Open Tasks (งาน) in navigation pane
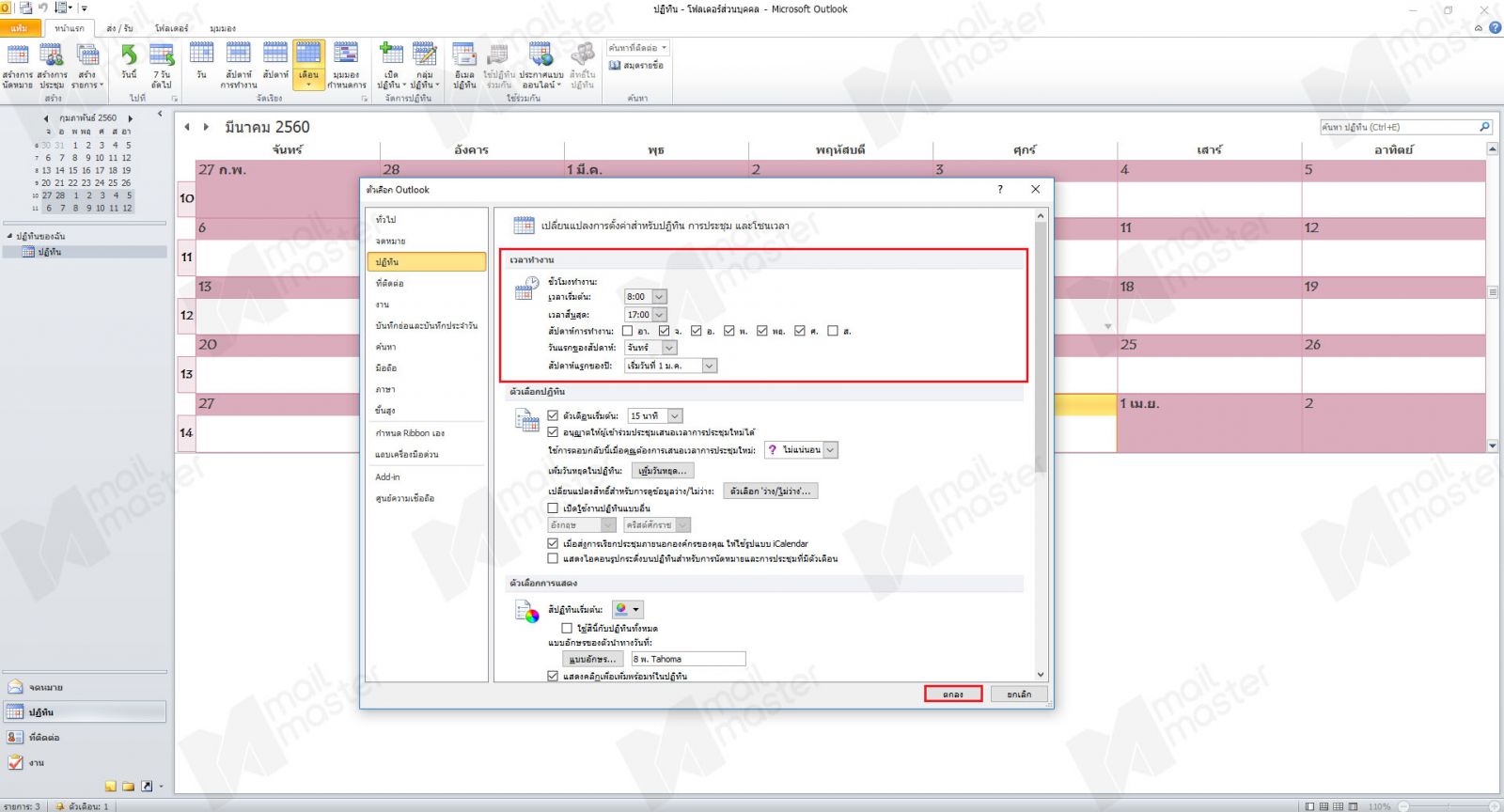The height and width of the screenshot is (812, 1504). (85, 762)
